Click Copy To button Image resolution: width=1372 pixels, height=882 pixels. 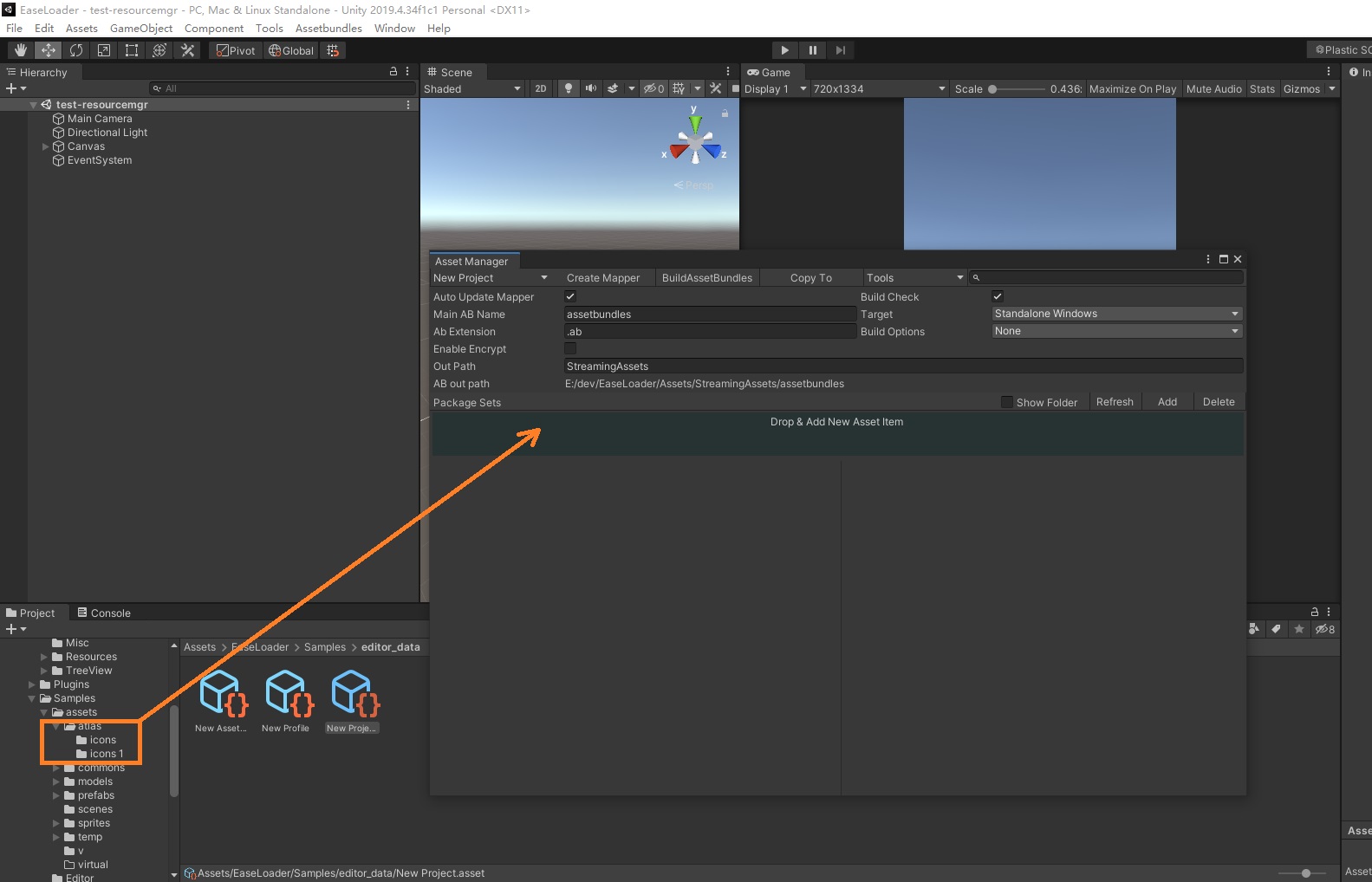pyautogui.click(x=811, y=278)
